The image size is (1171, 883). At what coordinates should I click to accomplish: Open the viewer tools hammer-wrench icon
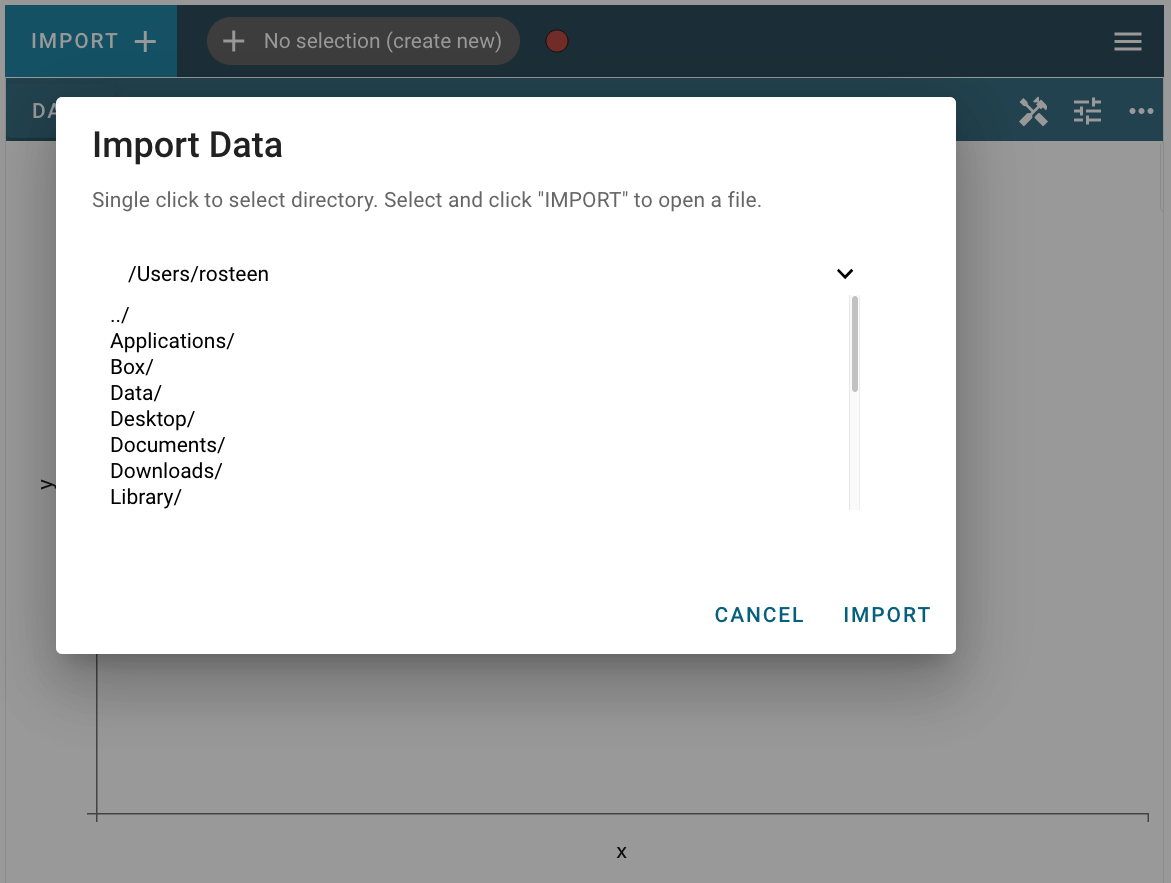(x=1034, y=111)
